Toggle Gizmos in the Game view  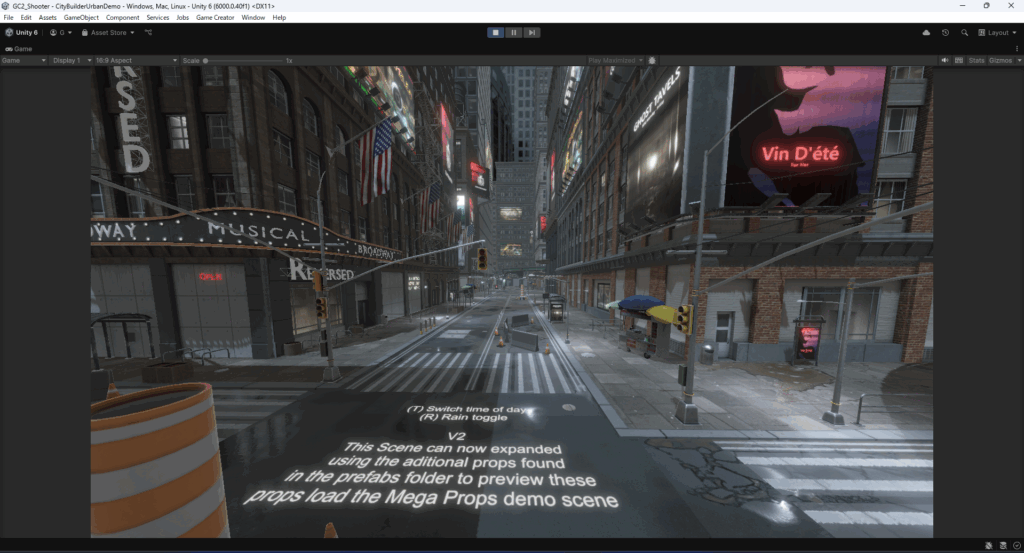point(1001,60)
